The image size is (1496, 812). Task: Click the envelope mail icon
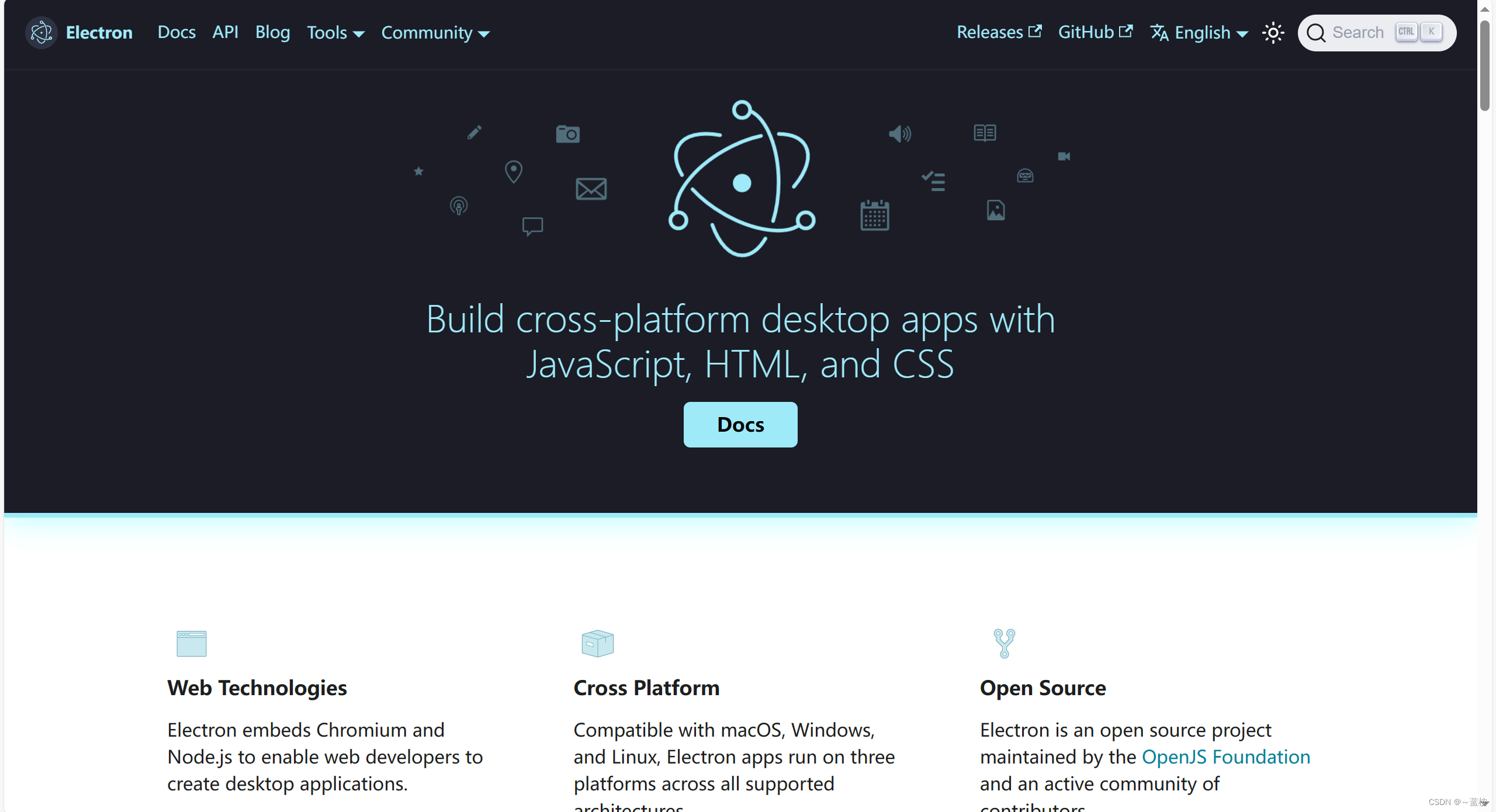point(591,189)
